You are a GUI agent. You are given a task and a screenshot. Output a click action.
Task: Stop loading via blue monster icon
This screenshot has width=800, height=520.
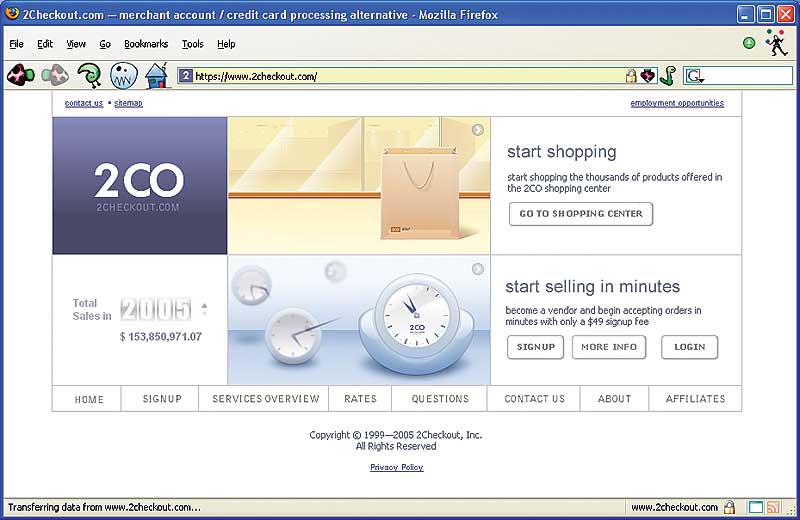(x=123, y=76)
